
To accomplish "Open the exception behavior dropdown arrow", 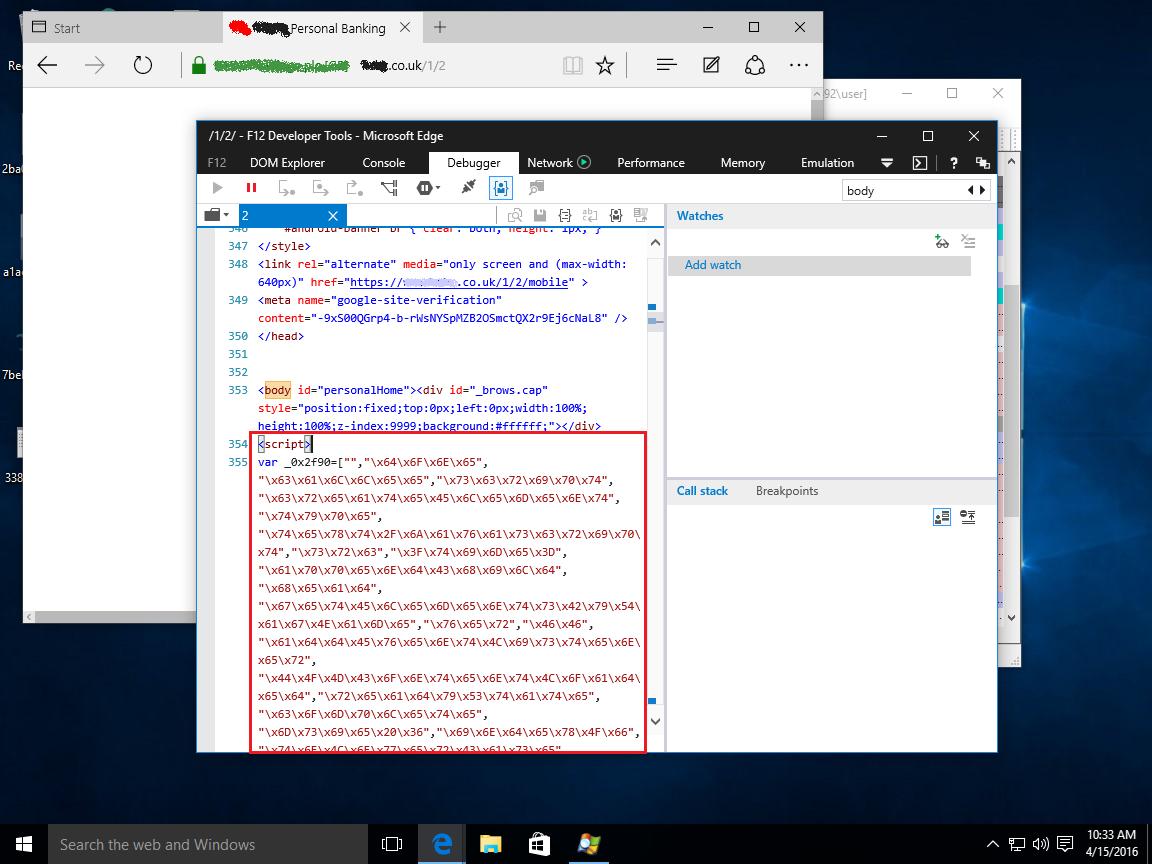I will 438,187.
